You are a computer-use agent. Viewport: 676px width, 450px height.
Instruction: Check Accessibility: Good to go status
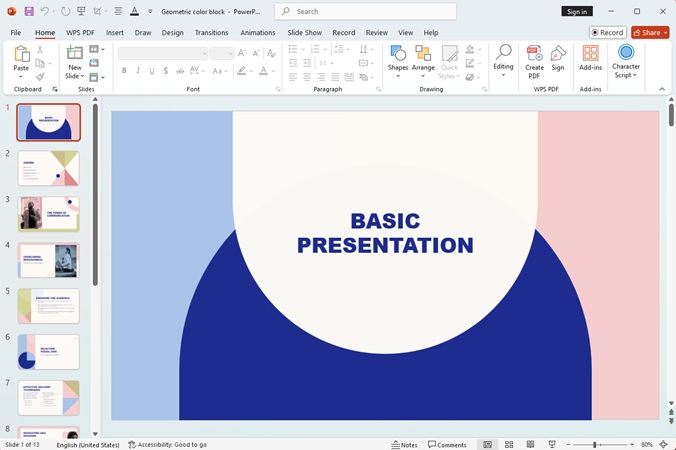[168, 444]
